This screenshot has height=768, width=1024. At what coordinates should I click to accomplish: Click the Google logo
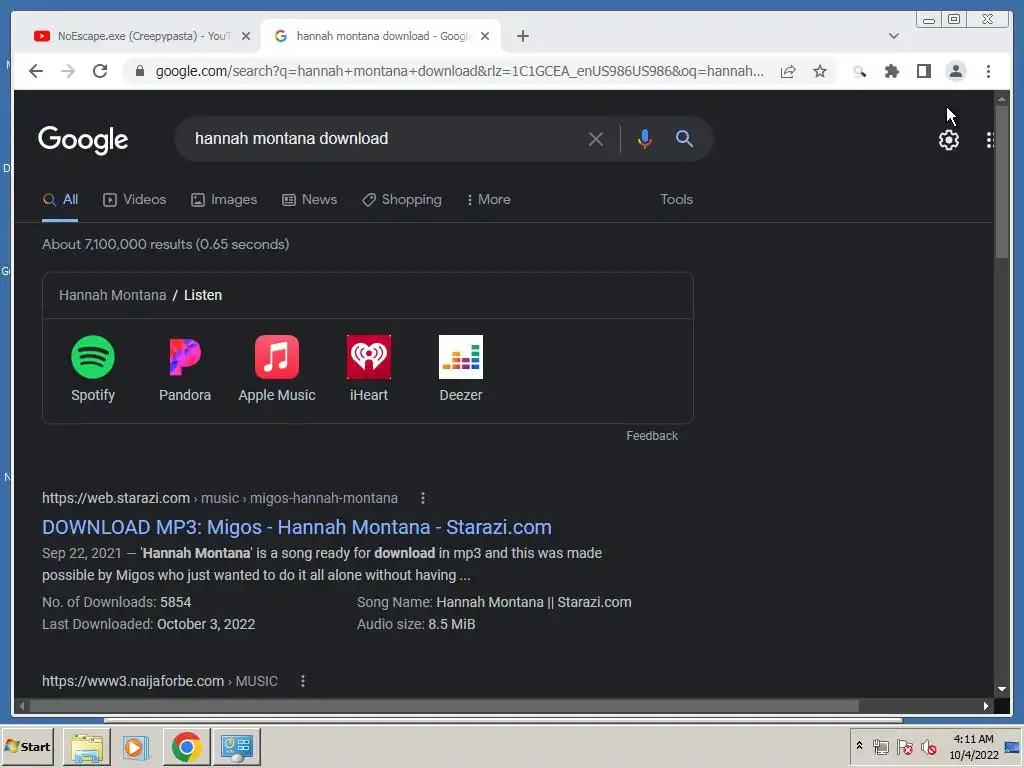[x=83, y=140]
